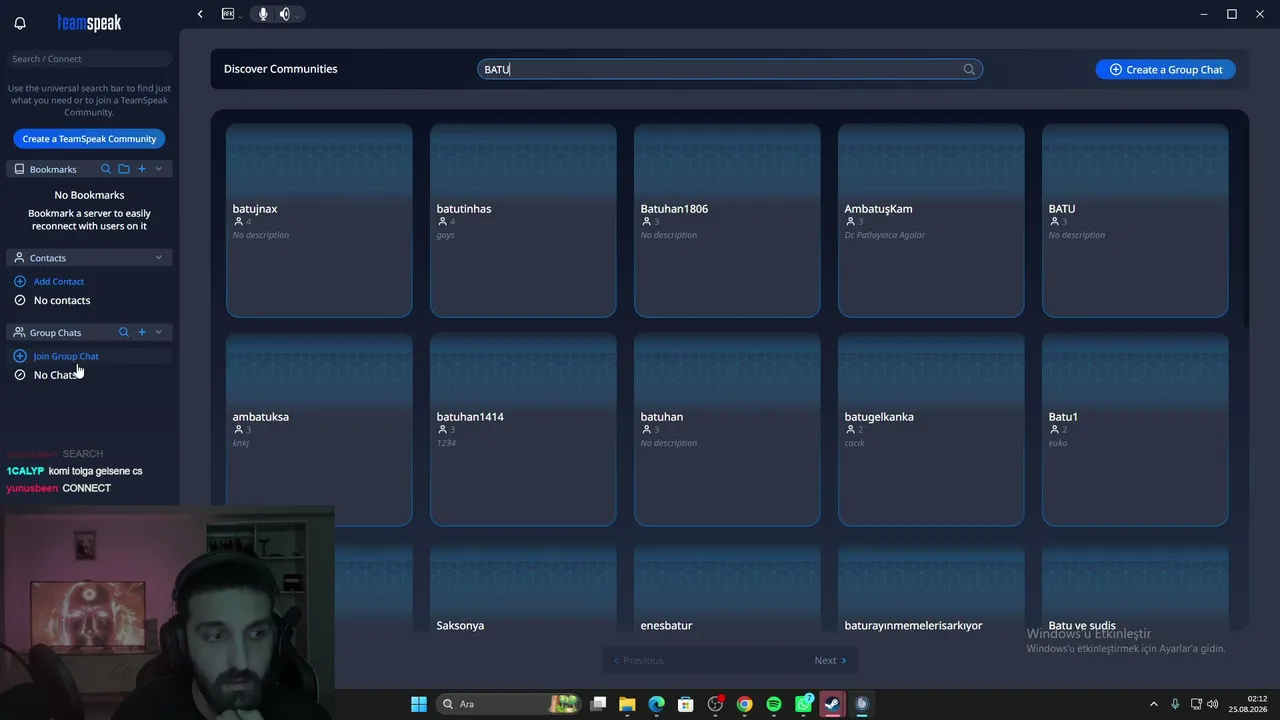Click the TeamSpeak logo
The image size is (1280, 720).
tap(89, 22)
